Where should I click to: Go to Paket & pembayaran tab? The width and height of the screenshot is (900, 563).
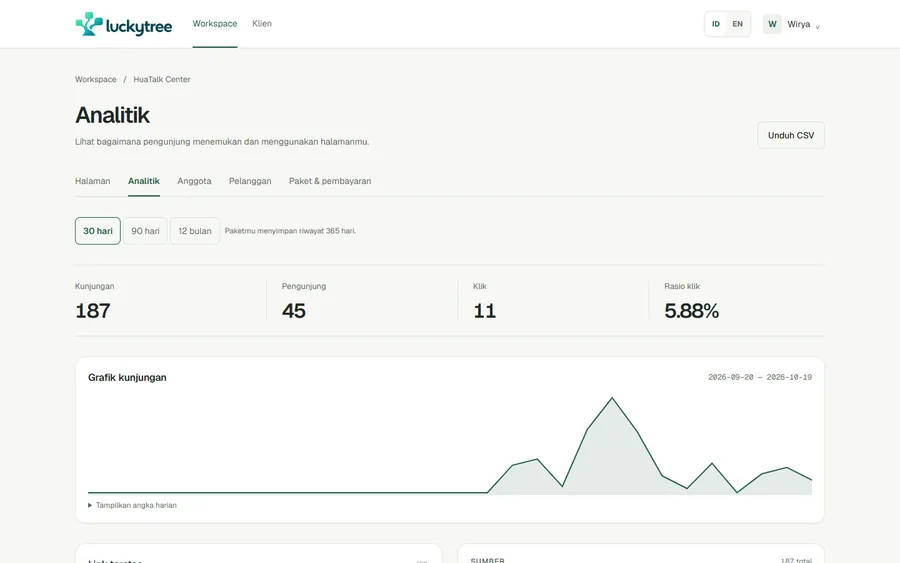tap(330, 181)
